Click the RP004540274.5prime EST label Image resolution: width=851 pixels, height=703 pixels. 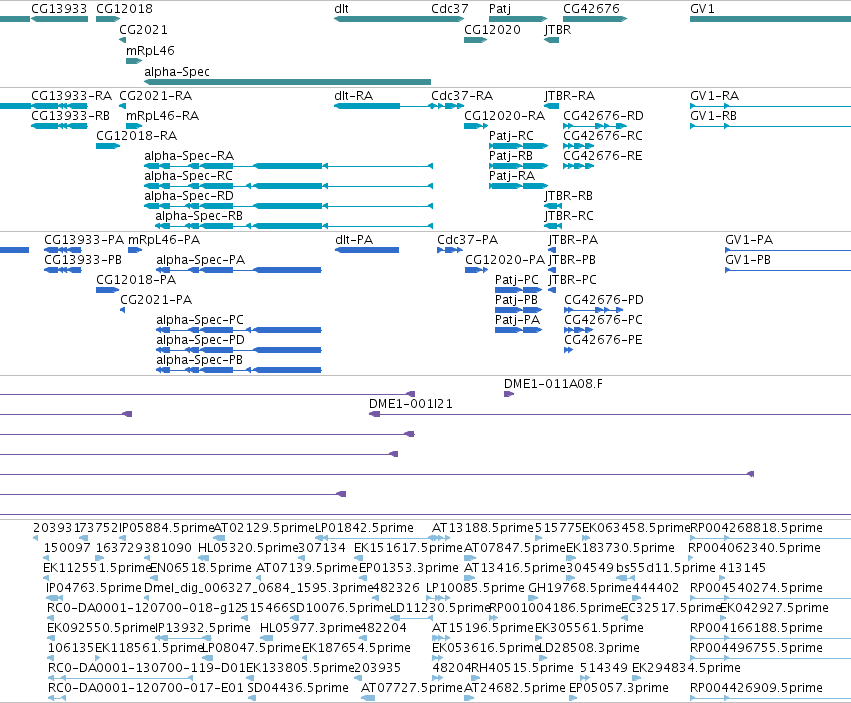pyautogui.click(x=757, y=588)
